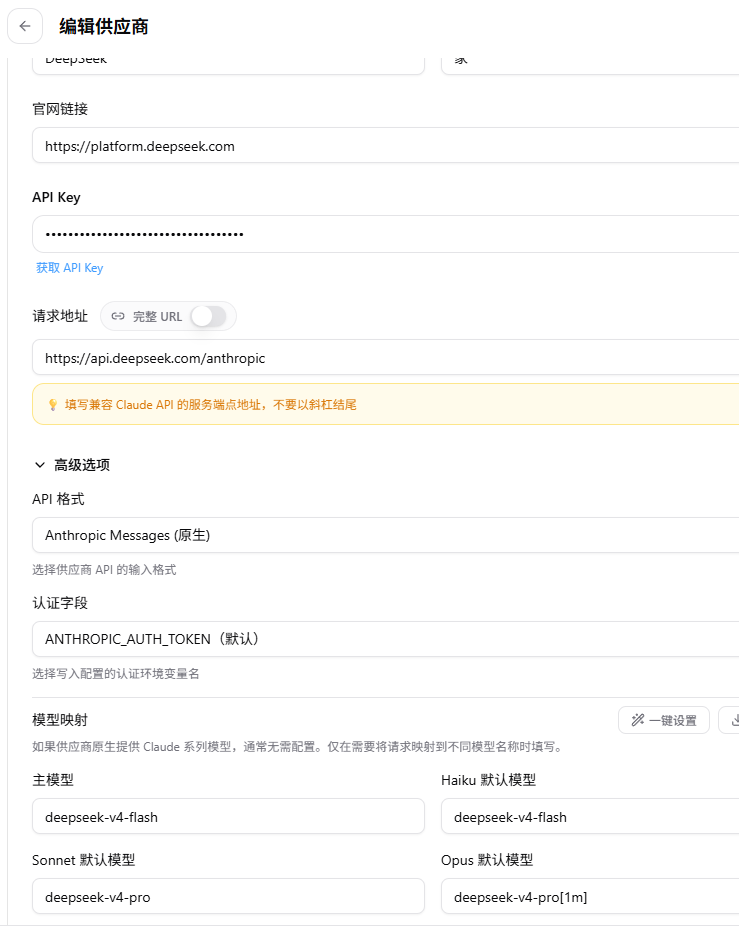
Task: Click the magic wand icon in 一键设置
Action: tap(637, 720)
